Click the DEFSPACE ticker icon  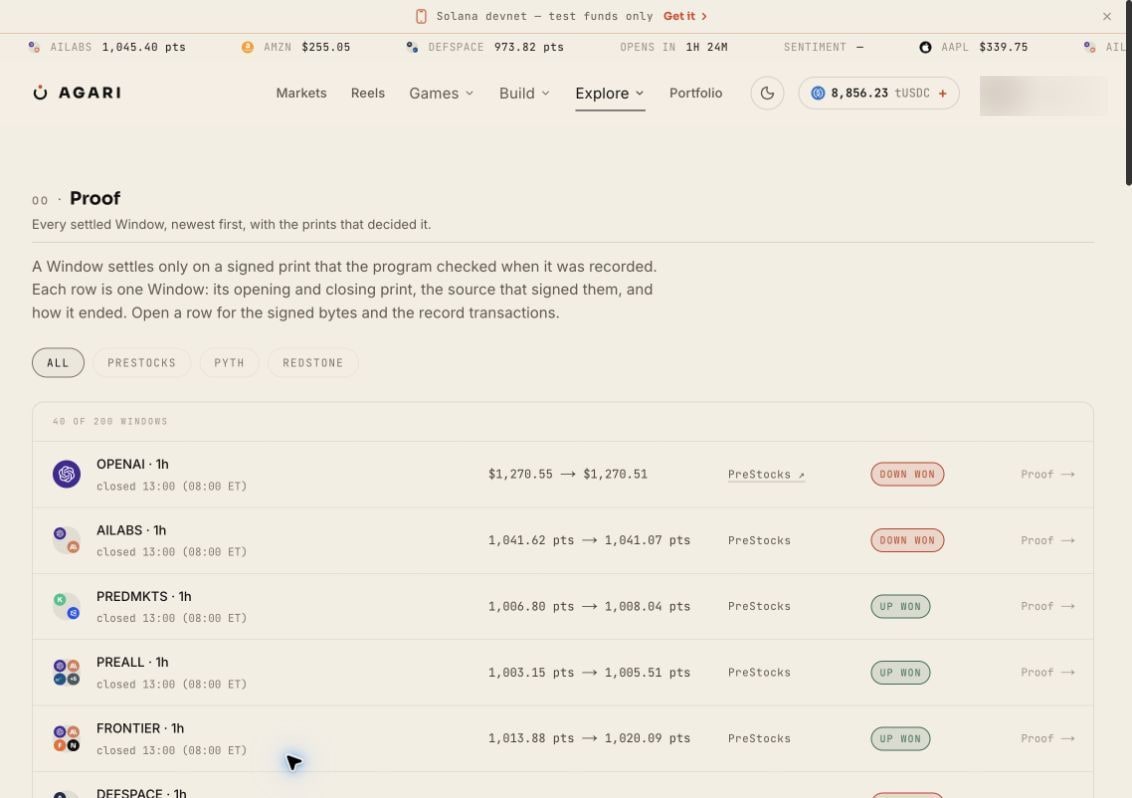(412, 47)
